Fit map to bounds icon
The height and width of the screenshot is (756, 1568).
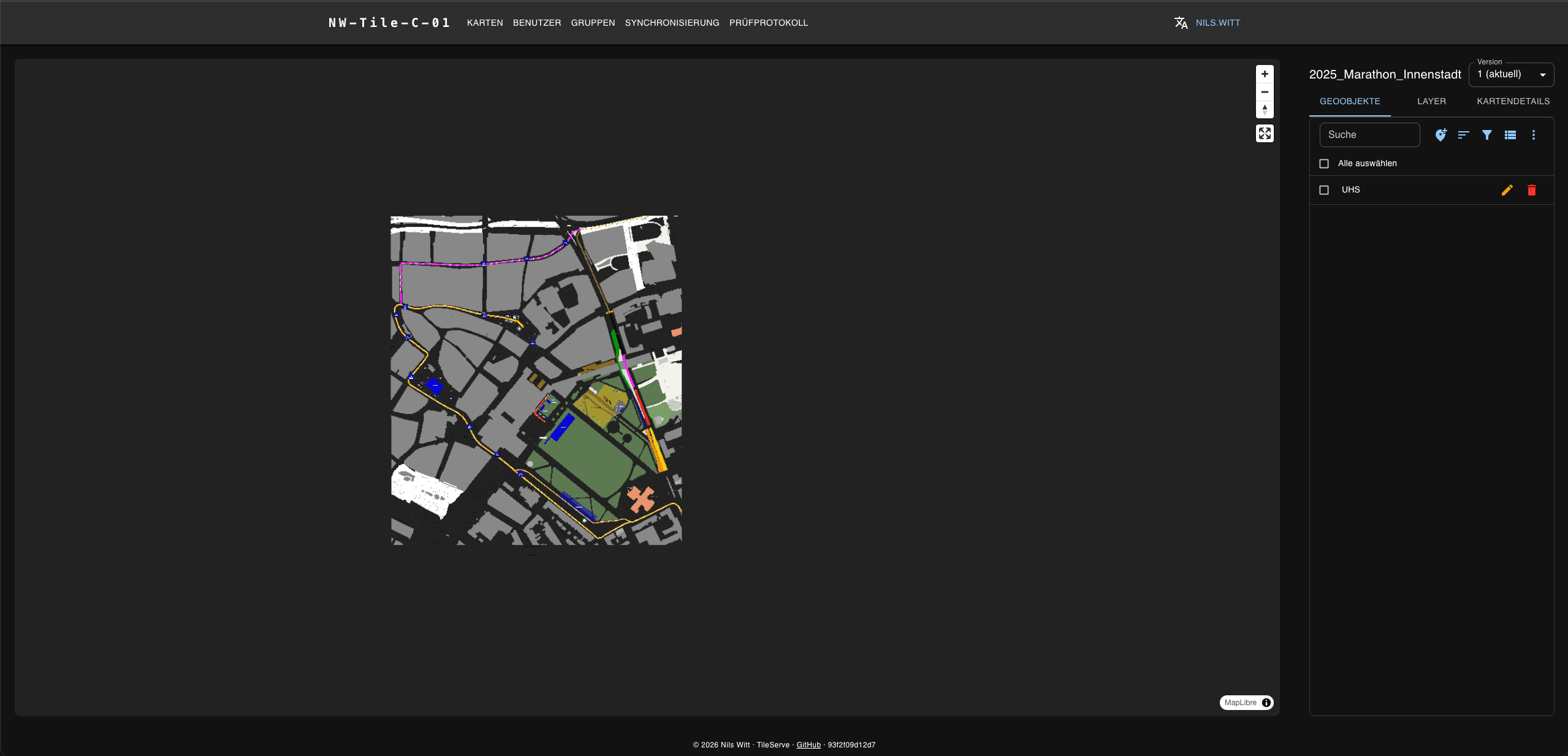(1265, 134)
